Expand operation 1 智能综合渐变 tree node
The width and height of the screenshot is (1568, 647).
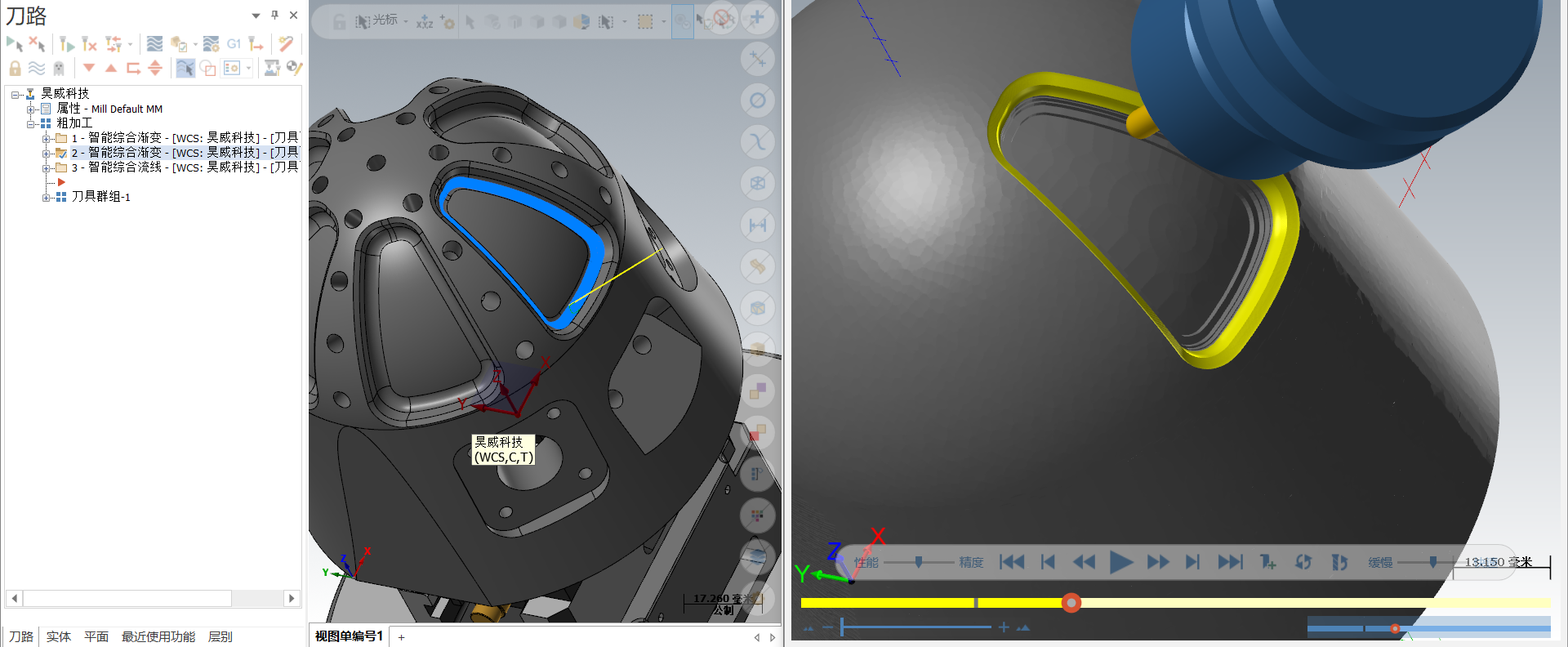point(47,139)
